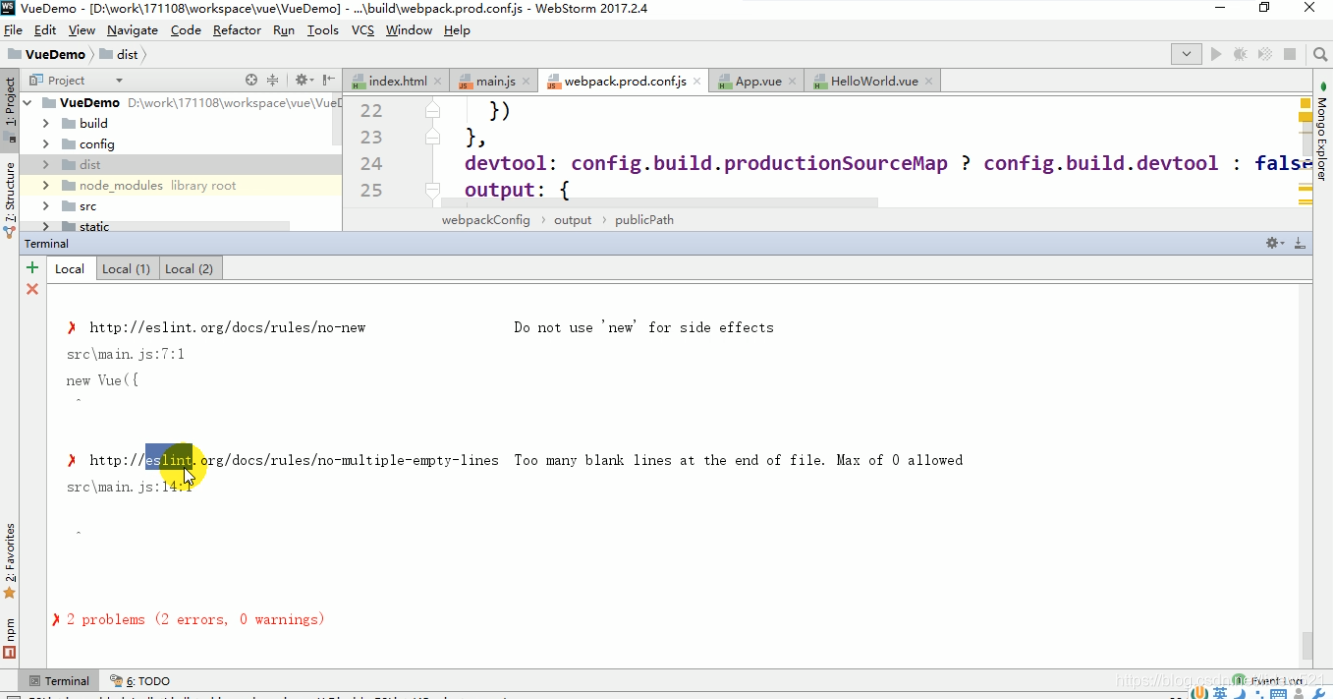Expand the node_modules folder
The height and width of the screenshot is (699, 1333).
[x=46, y=185]
